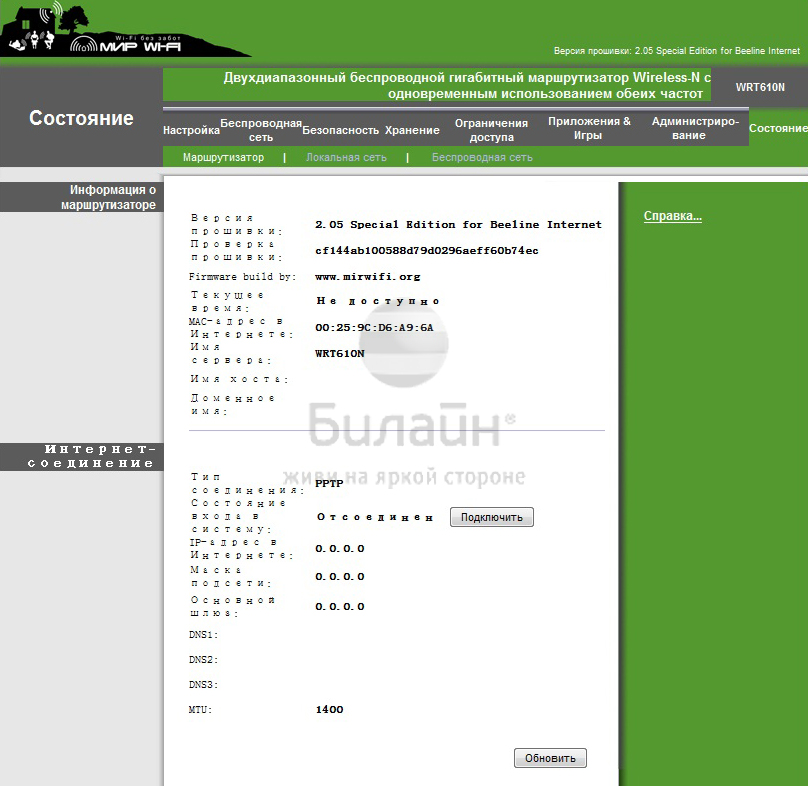This screenshot has width=808, height=786.
Task: Click the www.mirwifi.org text
Action: 367,277
